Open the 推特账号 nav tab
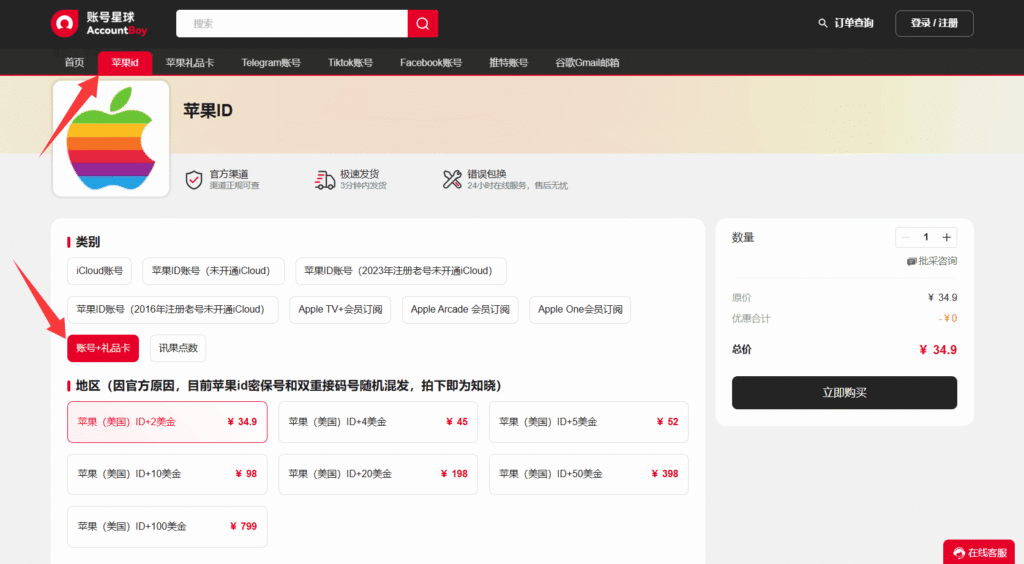 509,63
